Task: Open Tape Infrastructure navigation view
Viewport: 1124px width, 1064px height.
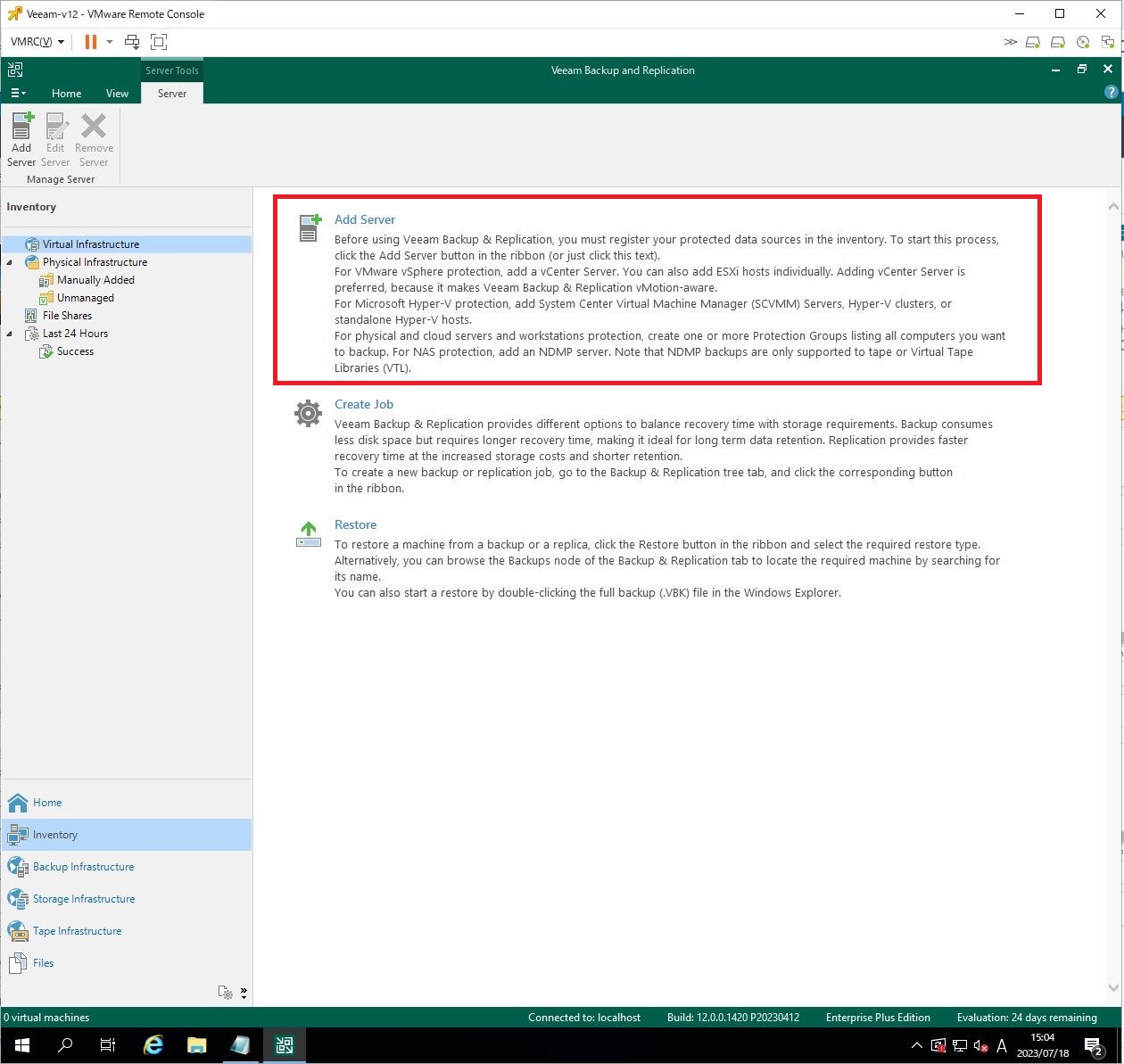Action: tap(126, 931)
